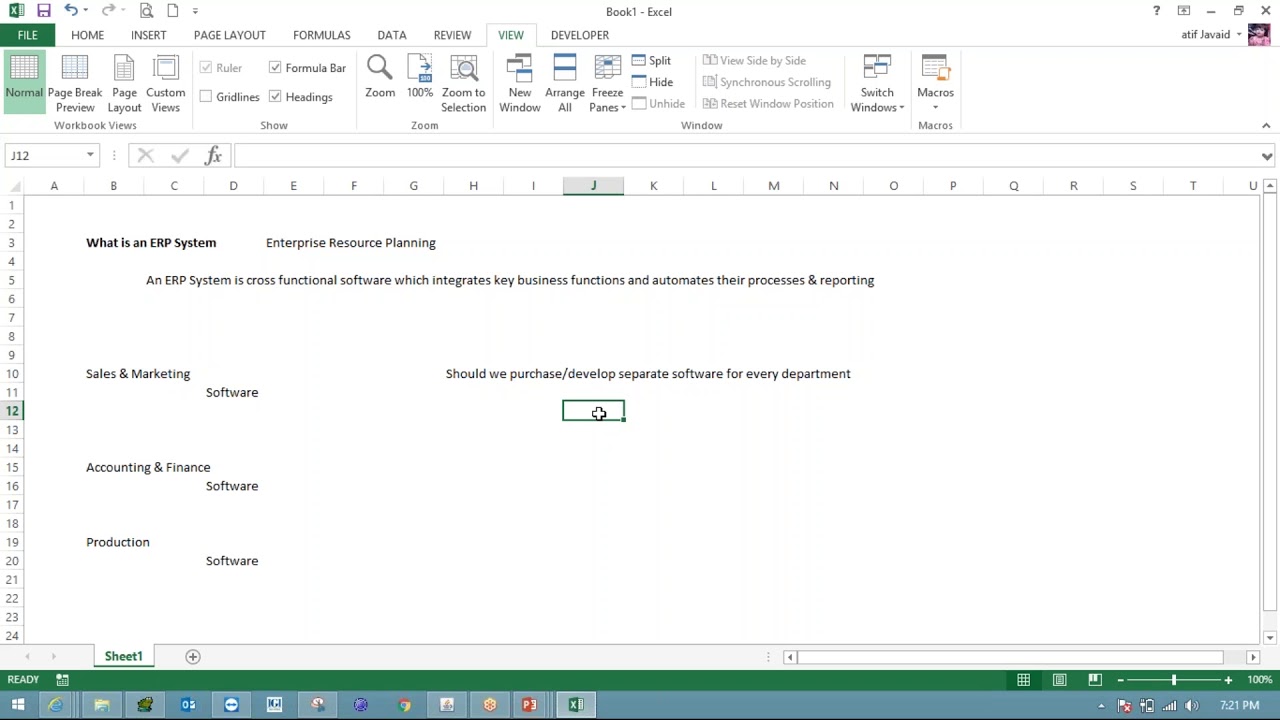Select Page Break Preview in the status bar
This screenshot has width=1280, height=720.
coord(1095,680)
